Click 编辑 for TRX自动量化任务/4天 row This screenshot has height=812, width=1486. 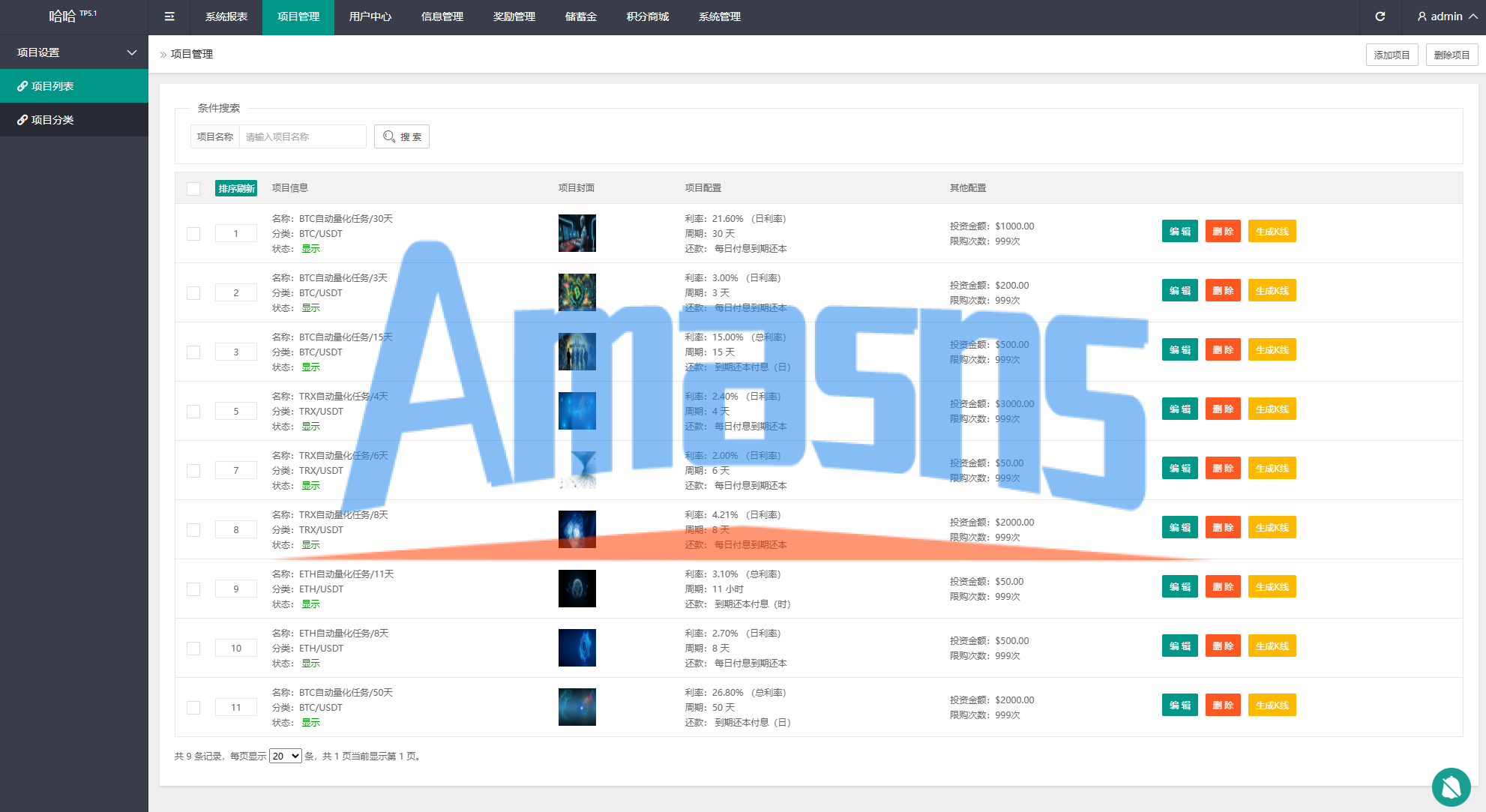click(x=1179, y=409)
